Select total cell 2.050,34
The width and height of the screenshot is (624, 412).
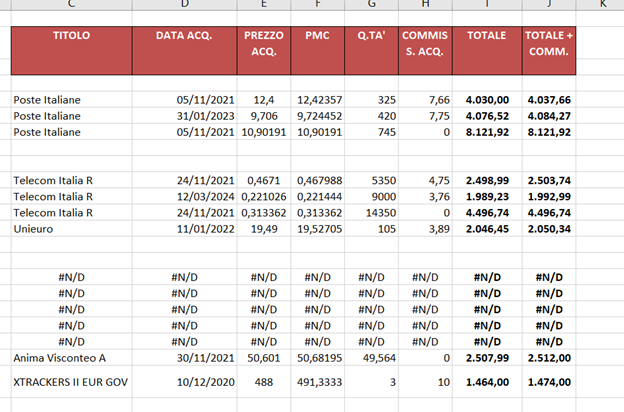tap(549, 229)
